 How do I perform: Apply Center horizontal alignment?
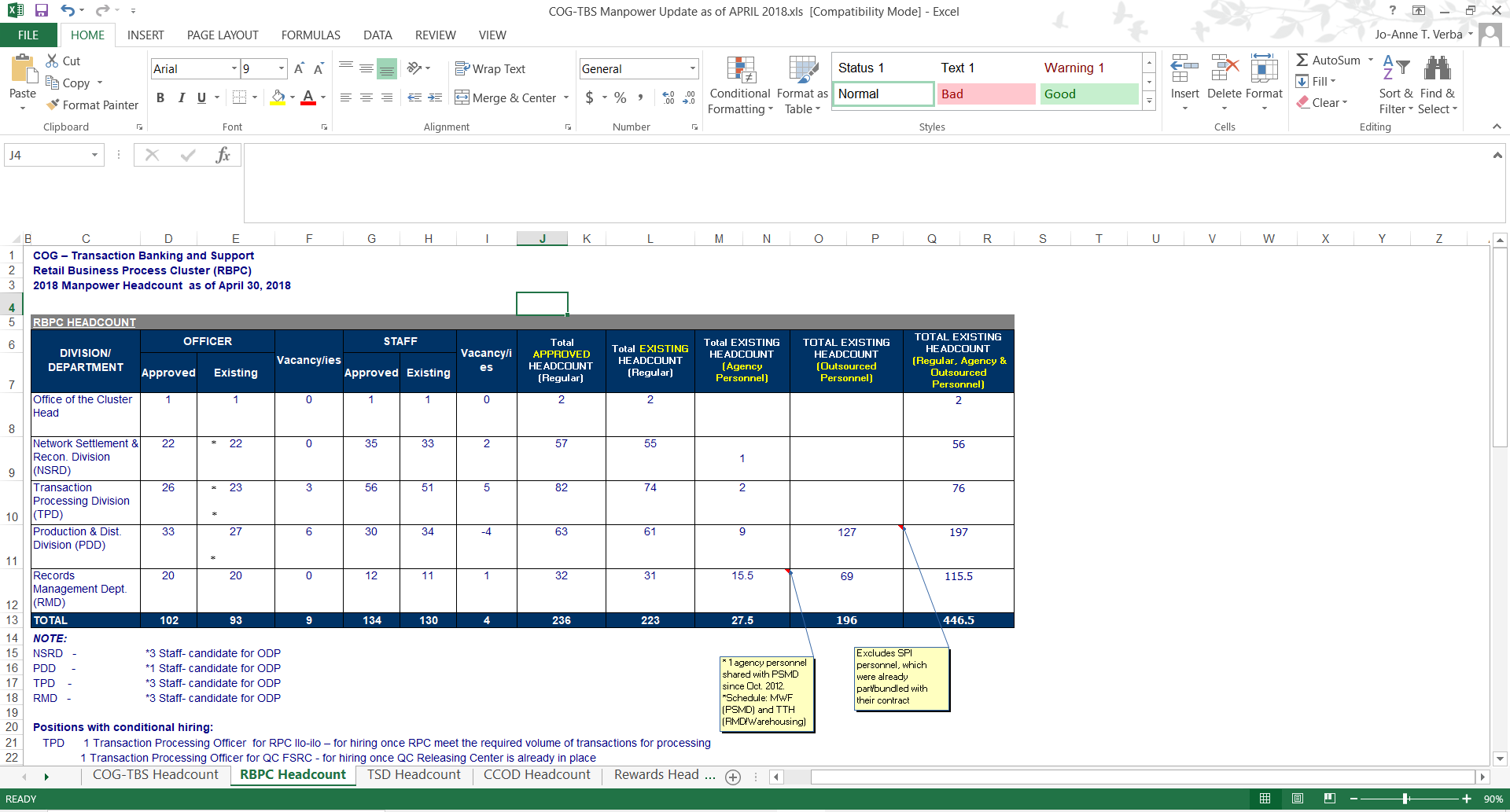[366, 97]
